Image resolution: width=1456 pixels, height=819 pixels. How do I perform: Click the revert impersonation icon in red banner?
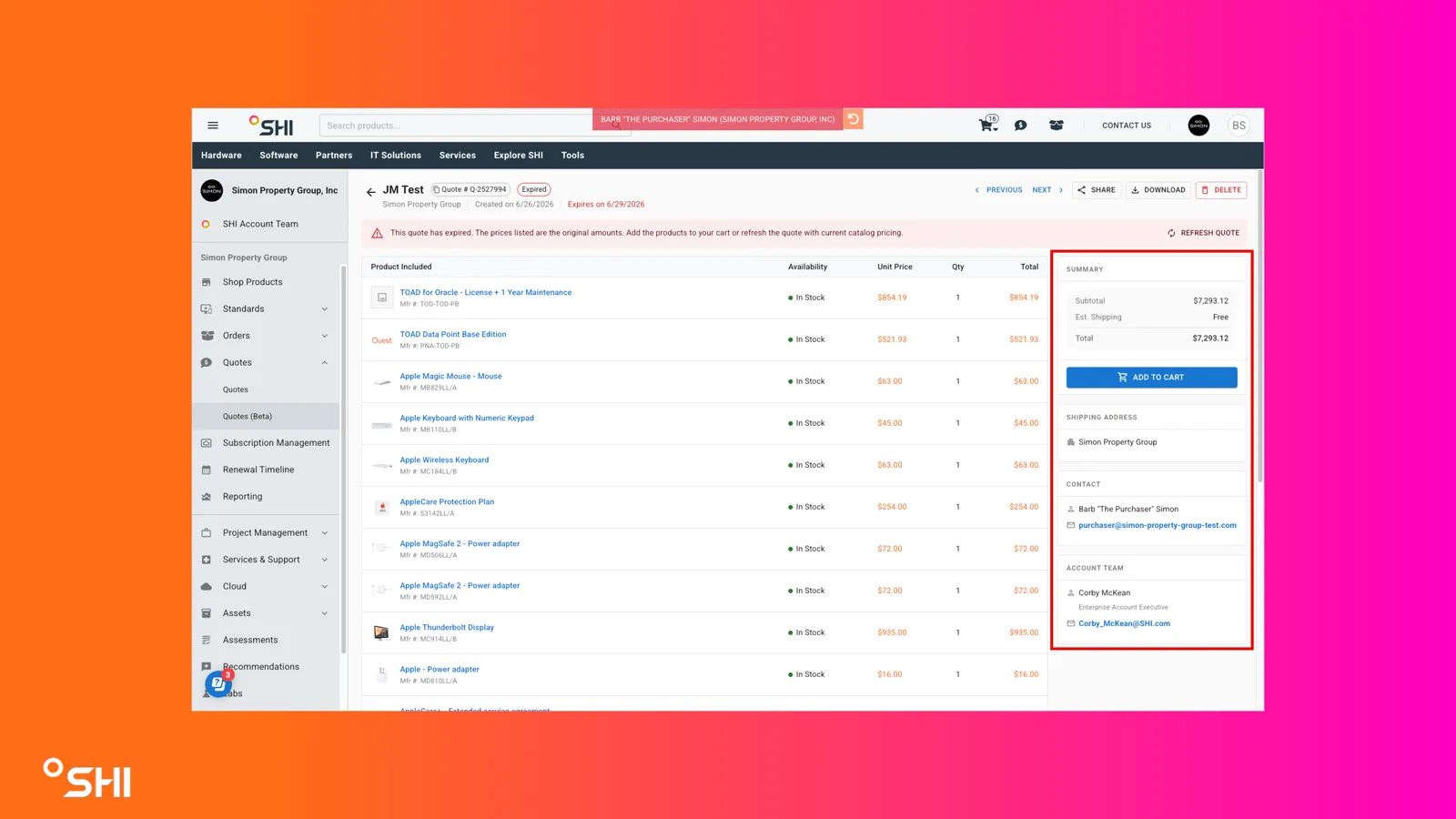click(x=853, y=119)
